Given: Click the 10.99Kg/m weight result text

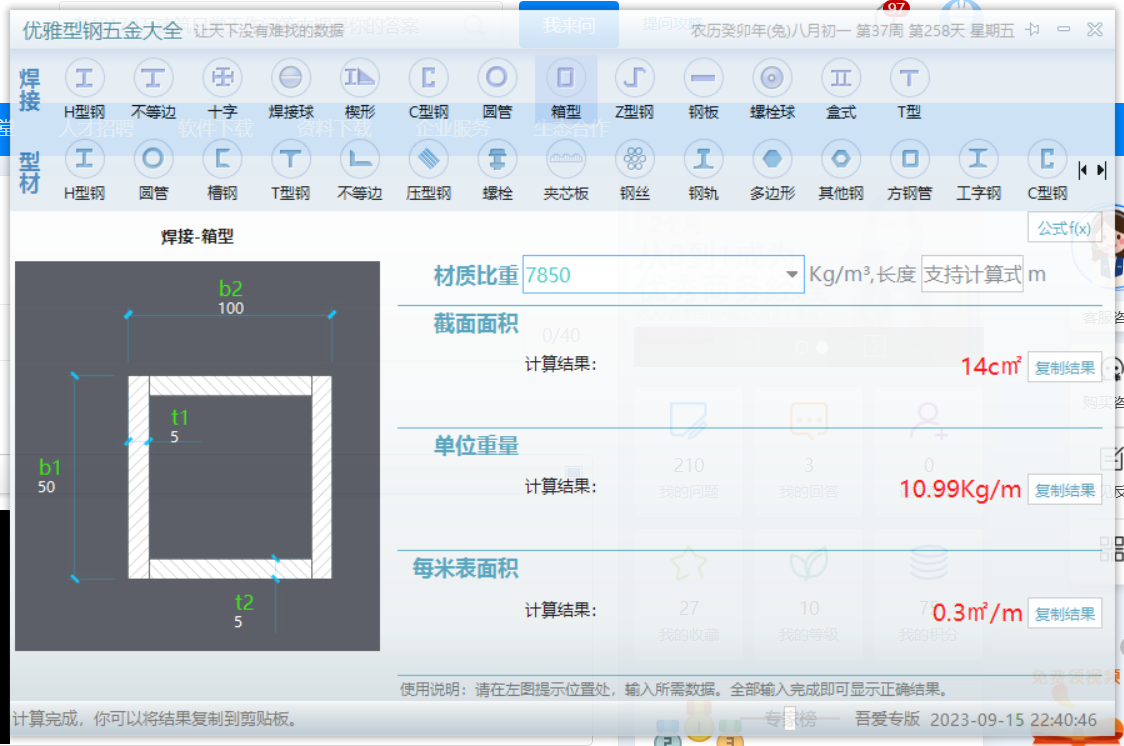Looking at the screenshot, I should tap(960, 489).
